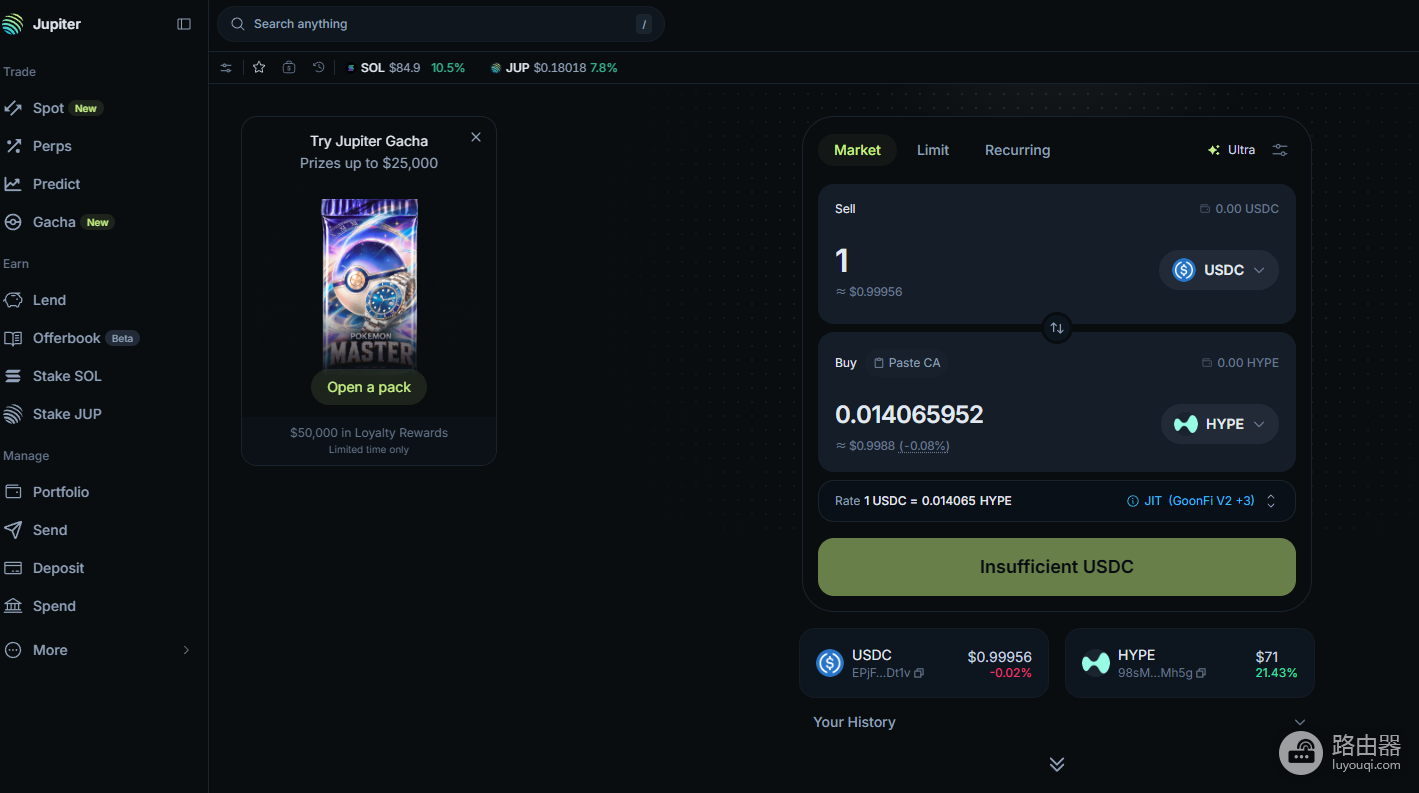Select the JUP $0.18018 ticker
This screenshot has width=1419, height=793.
(x=553, y=68)
